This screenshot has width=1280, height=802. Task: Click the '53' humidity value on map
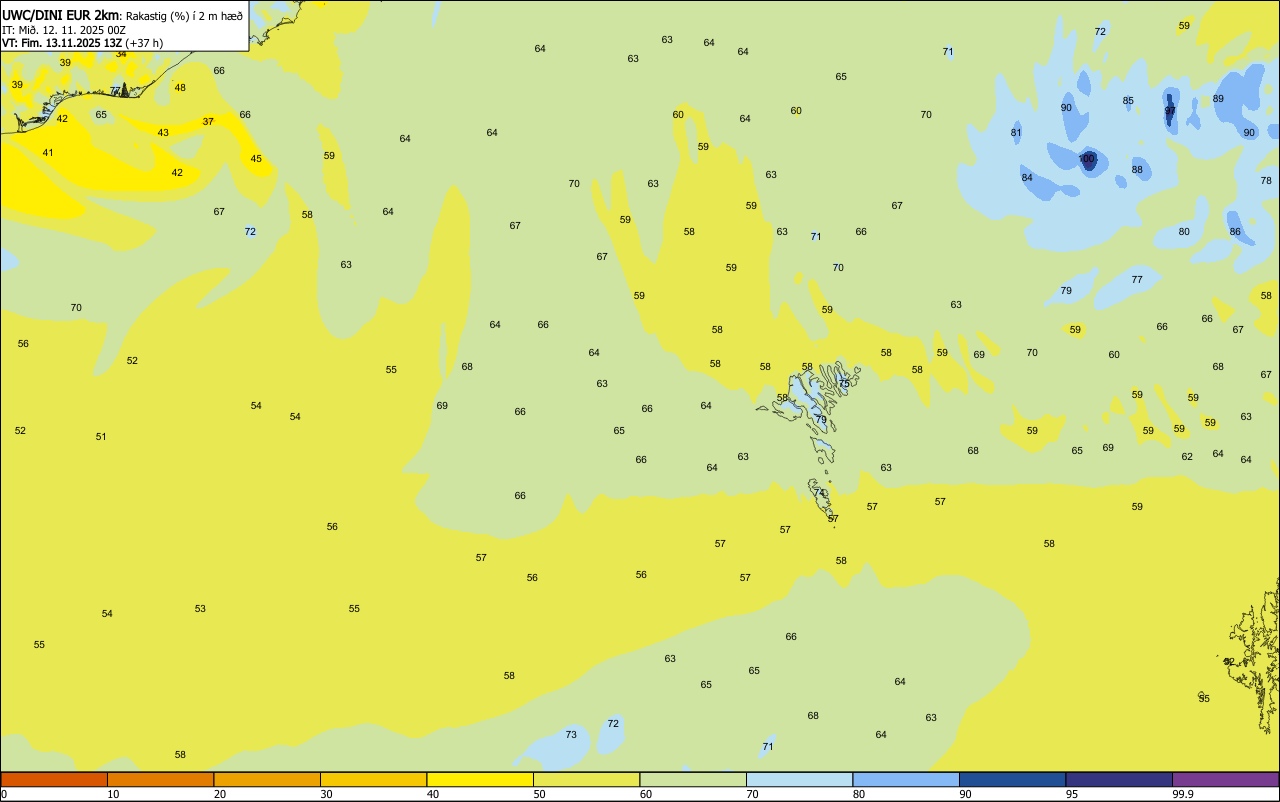(200, 609)
